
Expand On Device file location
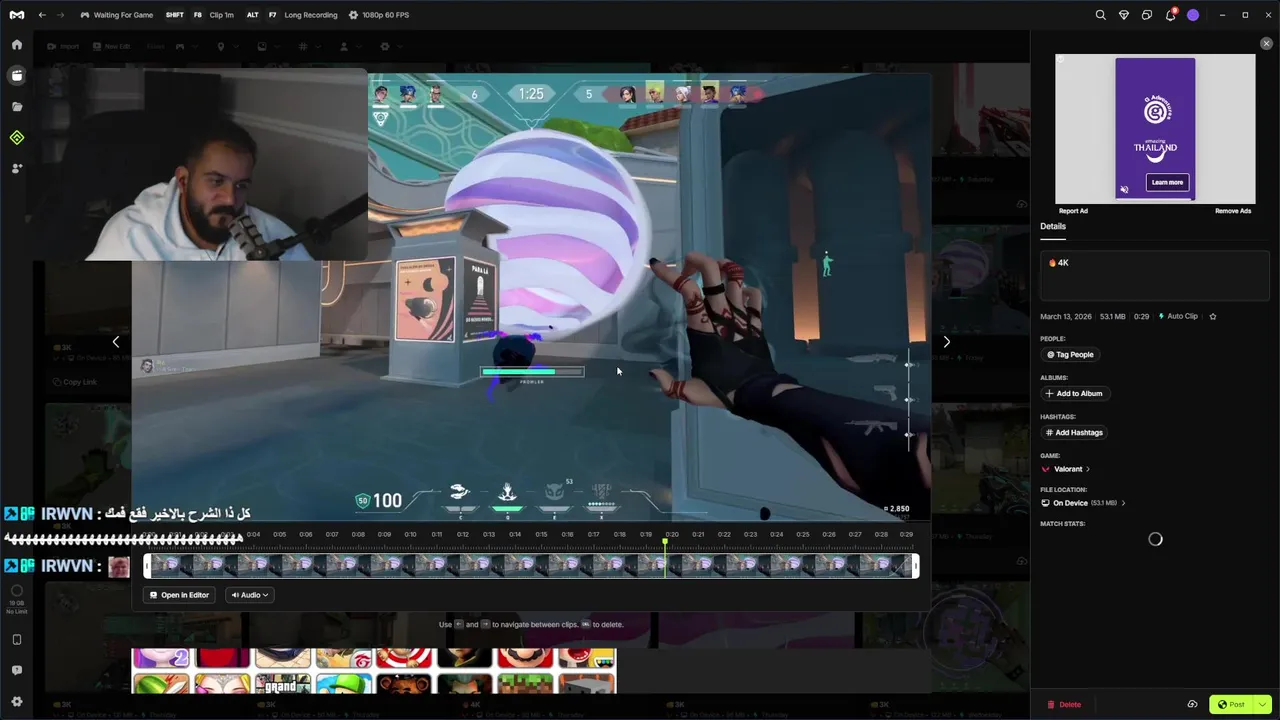pos(1083,503)
